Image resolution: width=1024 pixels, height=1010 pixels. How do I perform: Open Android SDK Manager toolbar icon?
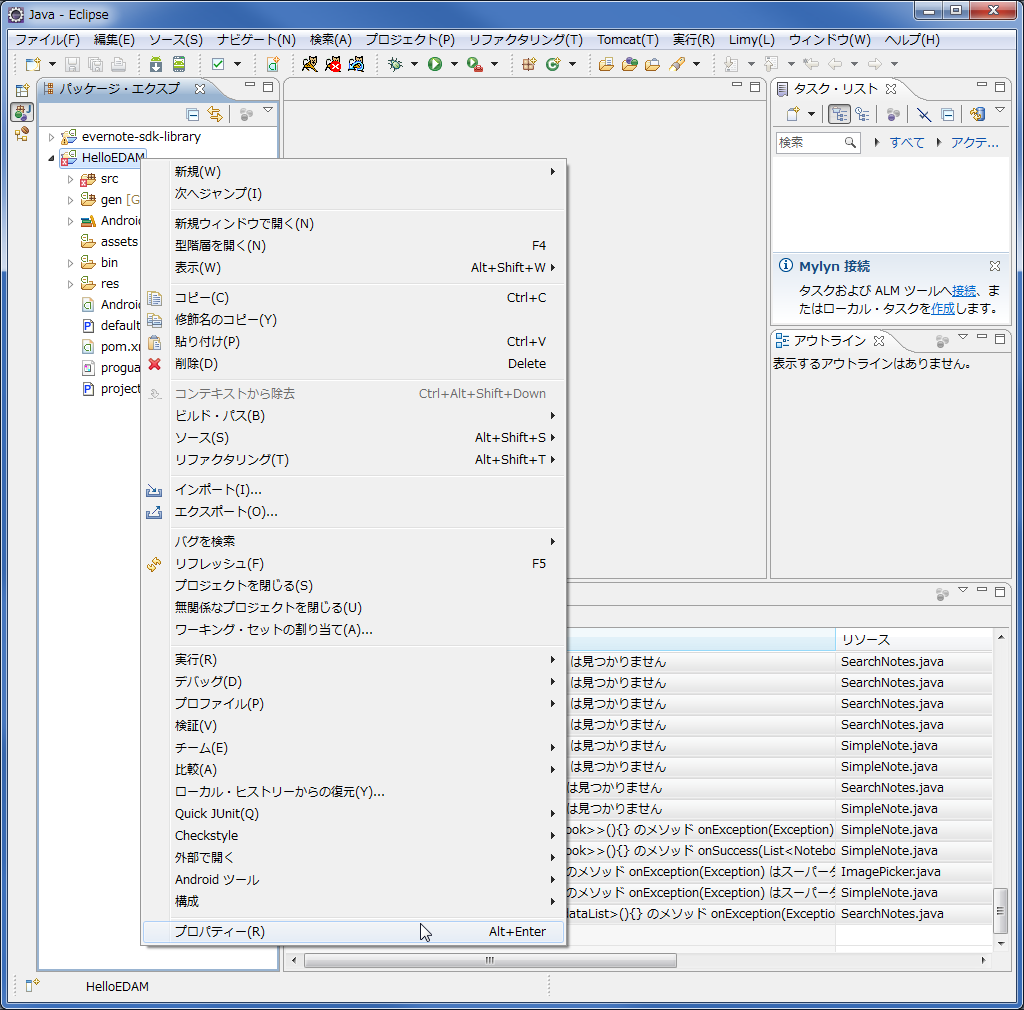(x=155, y=64)
